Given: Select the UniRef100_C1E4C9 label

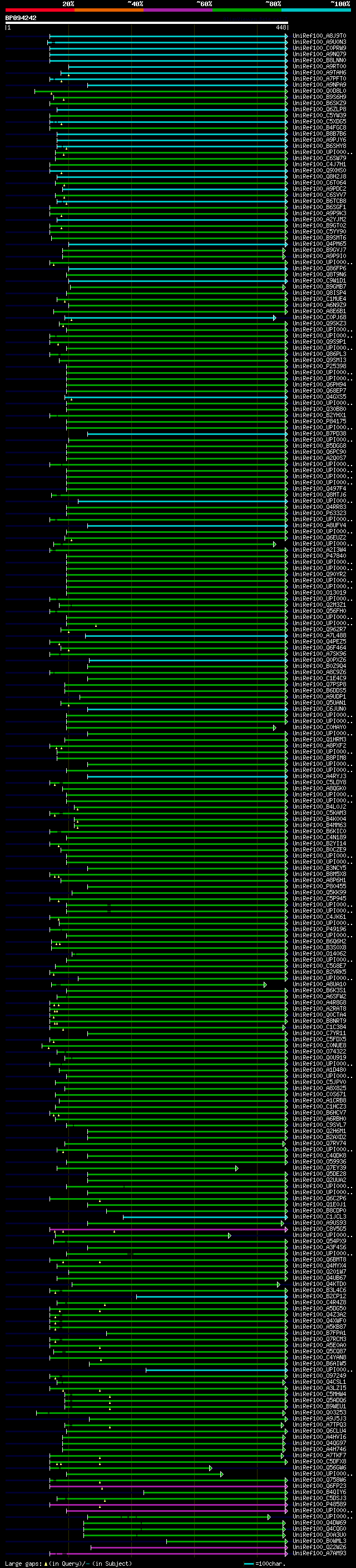Looking at the screenshot, I should point(319,678).
